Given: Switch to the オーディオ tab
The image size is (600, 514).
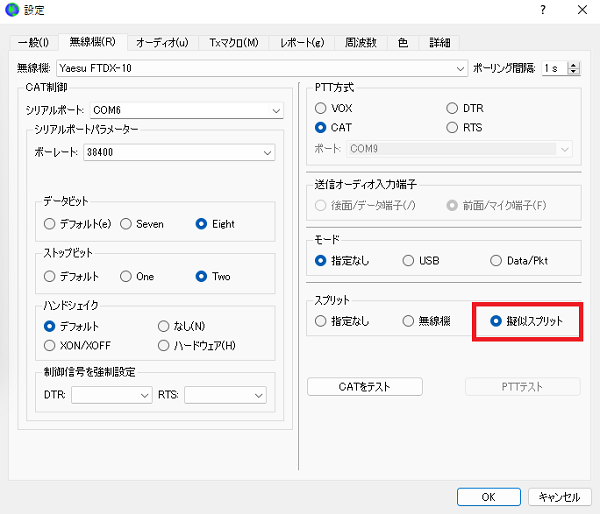Looking at the screenshot, I should point(161,42).
